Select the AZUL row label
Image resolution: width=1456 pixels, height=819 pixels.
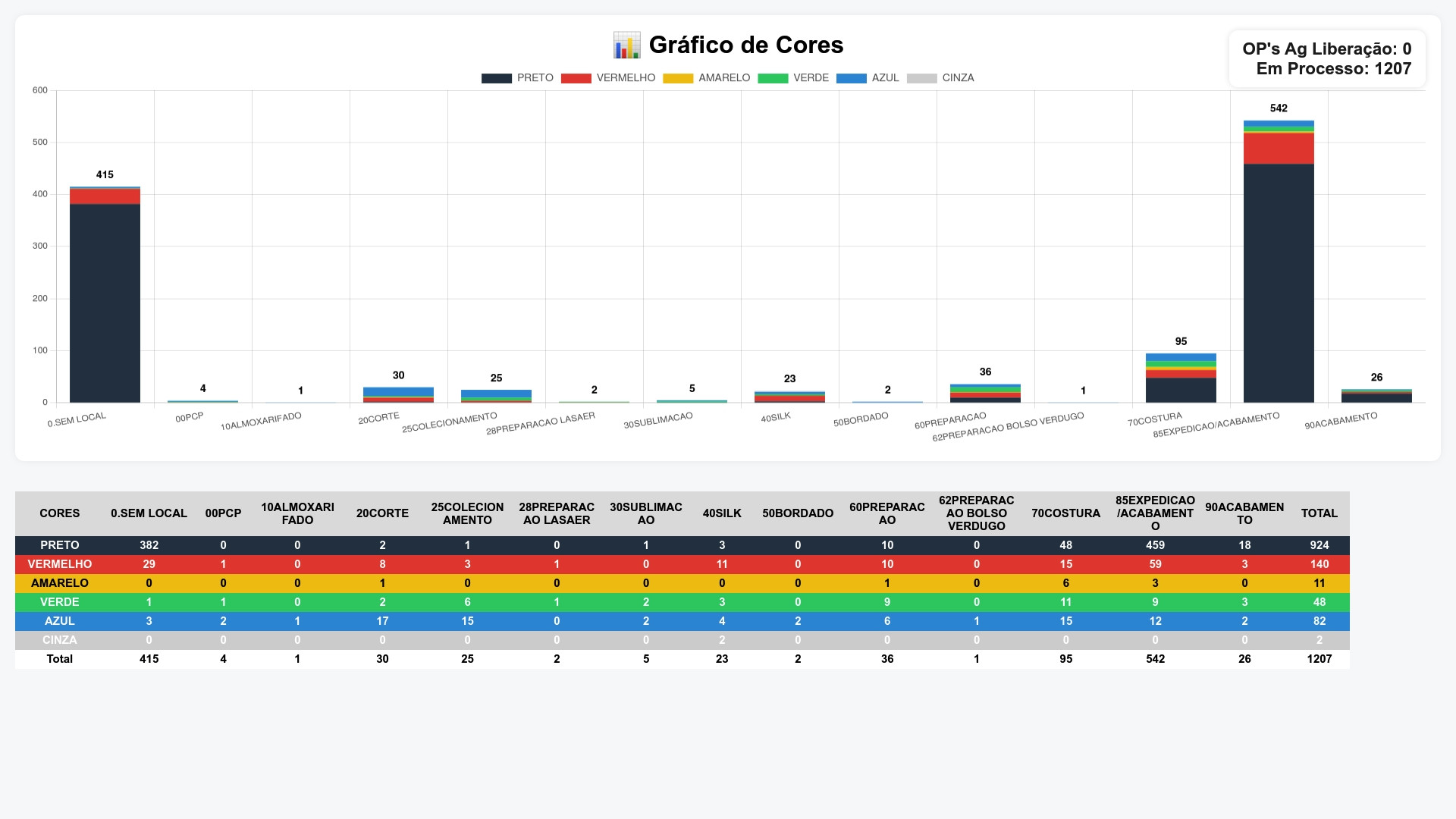click(59, 621)
